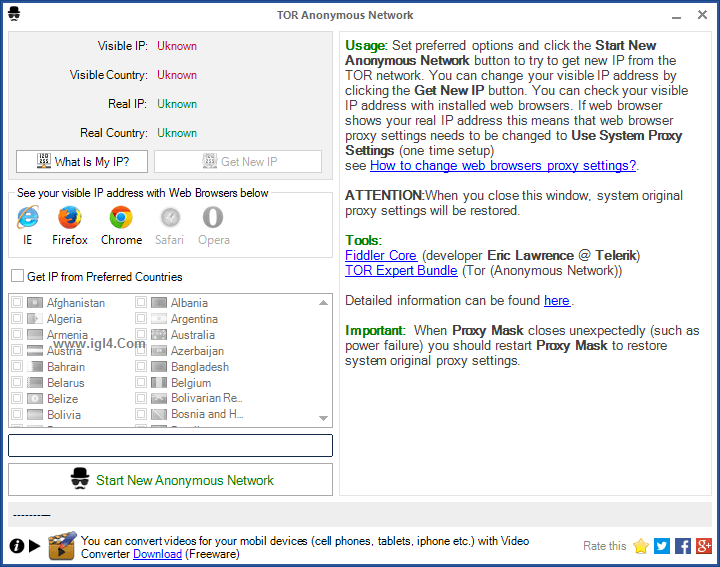Image resolution: width=720 pixels, height=567 pixels.
Task: Click the Bangladesh flag icon
Action: click(x=159, y=367)
